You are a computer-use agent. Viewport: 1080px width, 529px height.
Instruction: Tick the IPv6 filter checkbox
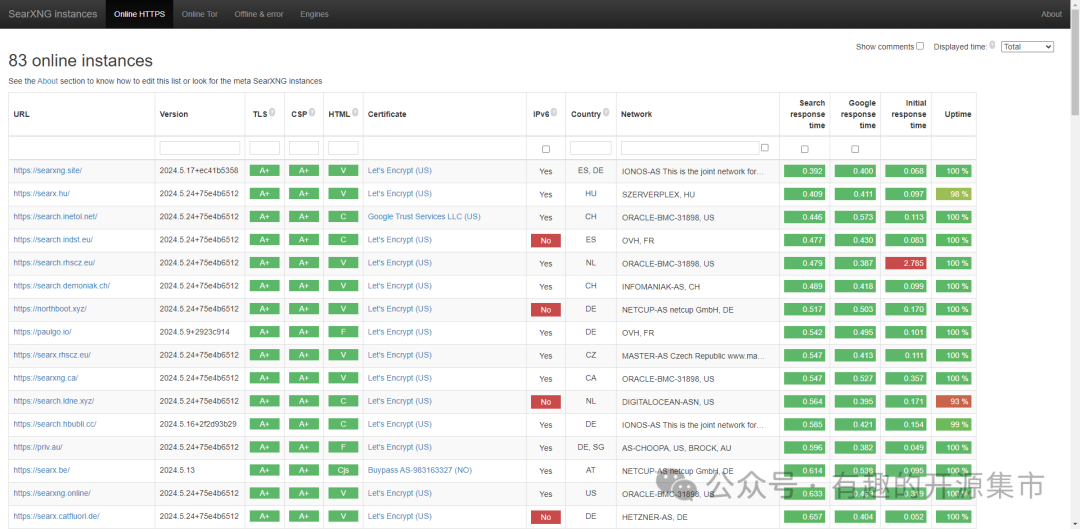(546, 149)
